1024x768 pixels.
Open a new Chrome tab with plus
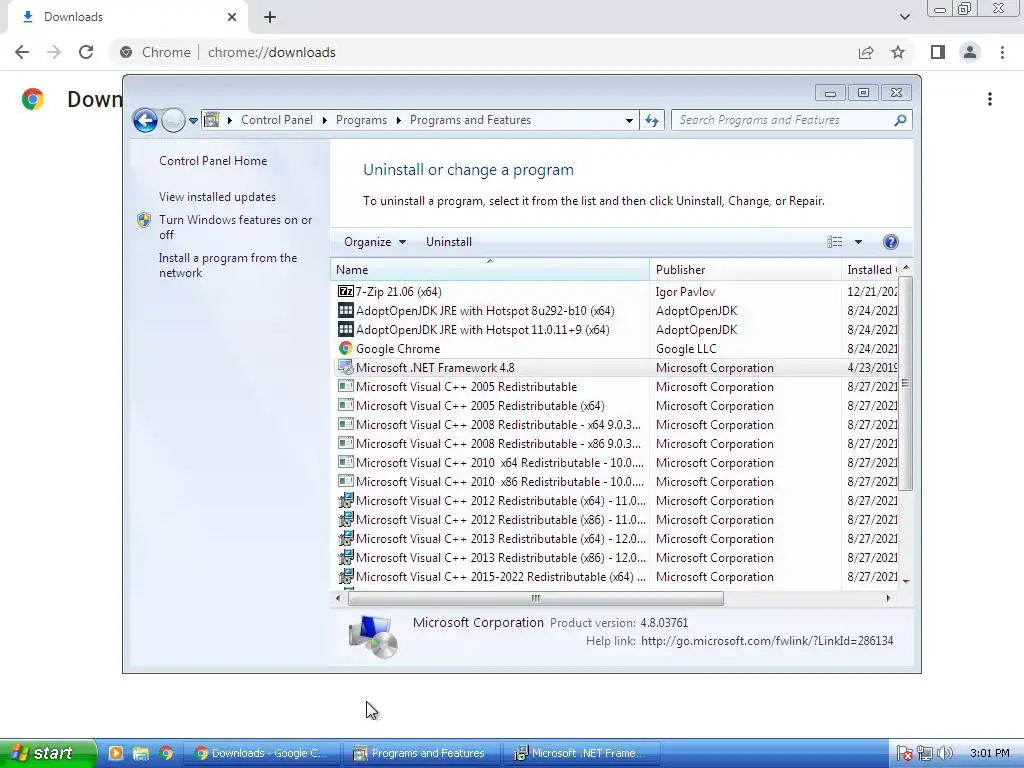coord(270,17)
